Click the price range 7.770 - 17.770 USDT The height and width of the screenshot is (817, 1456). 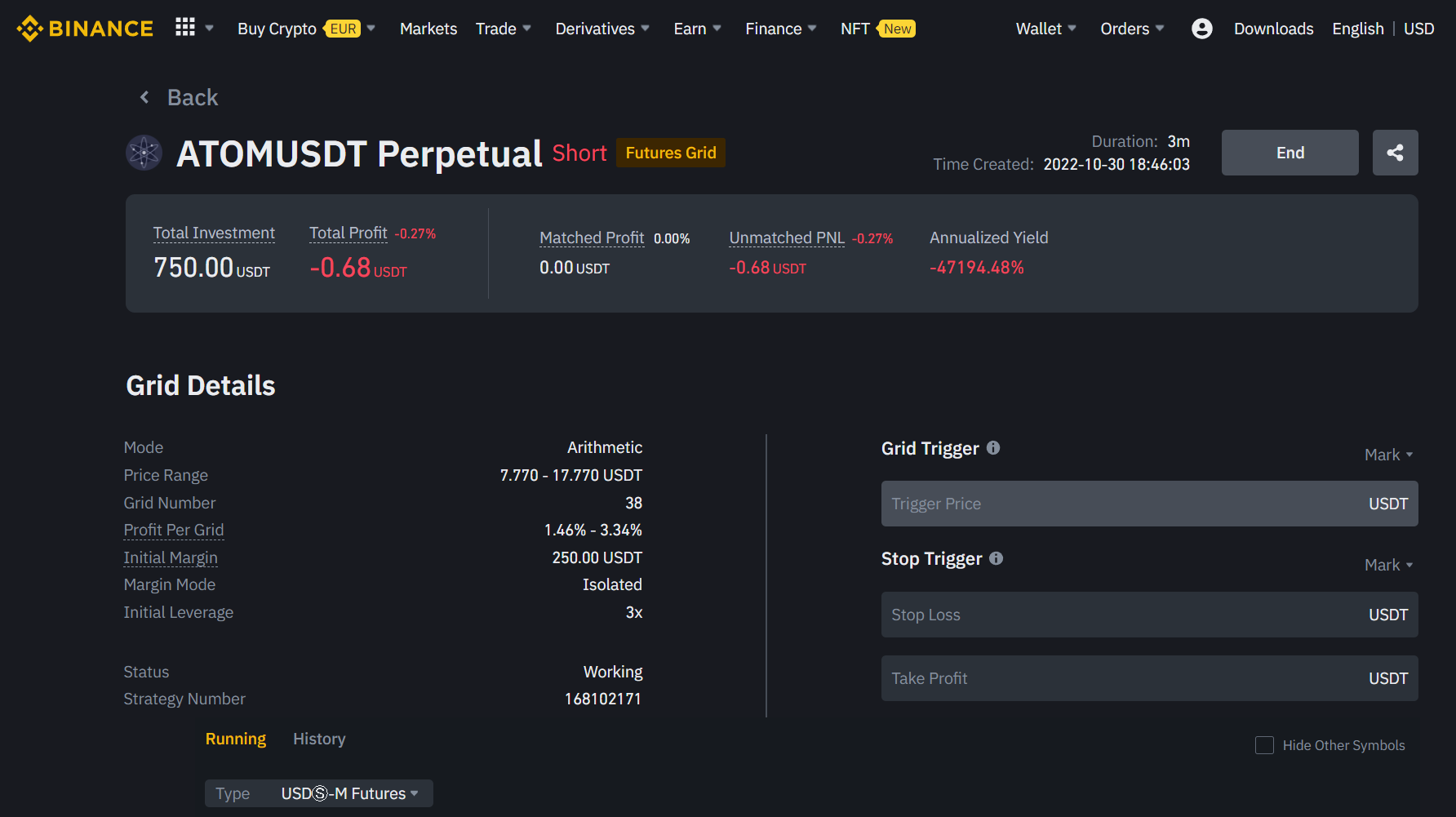571,475
